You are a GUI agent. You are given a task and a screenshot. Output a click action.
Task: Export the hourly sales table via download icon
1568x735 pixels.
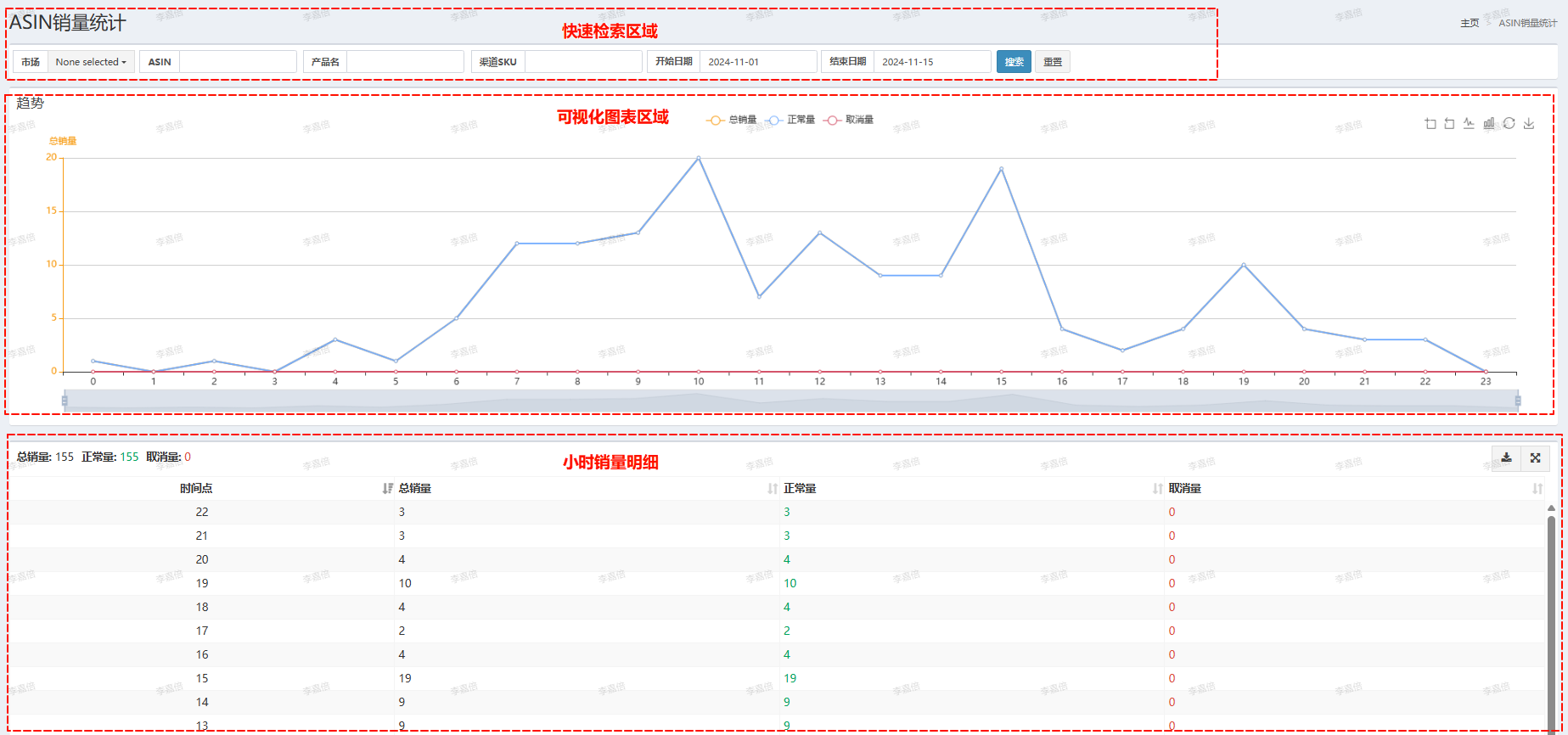pyautogui.click(x=1506, y=458)
